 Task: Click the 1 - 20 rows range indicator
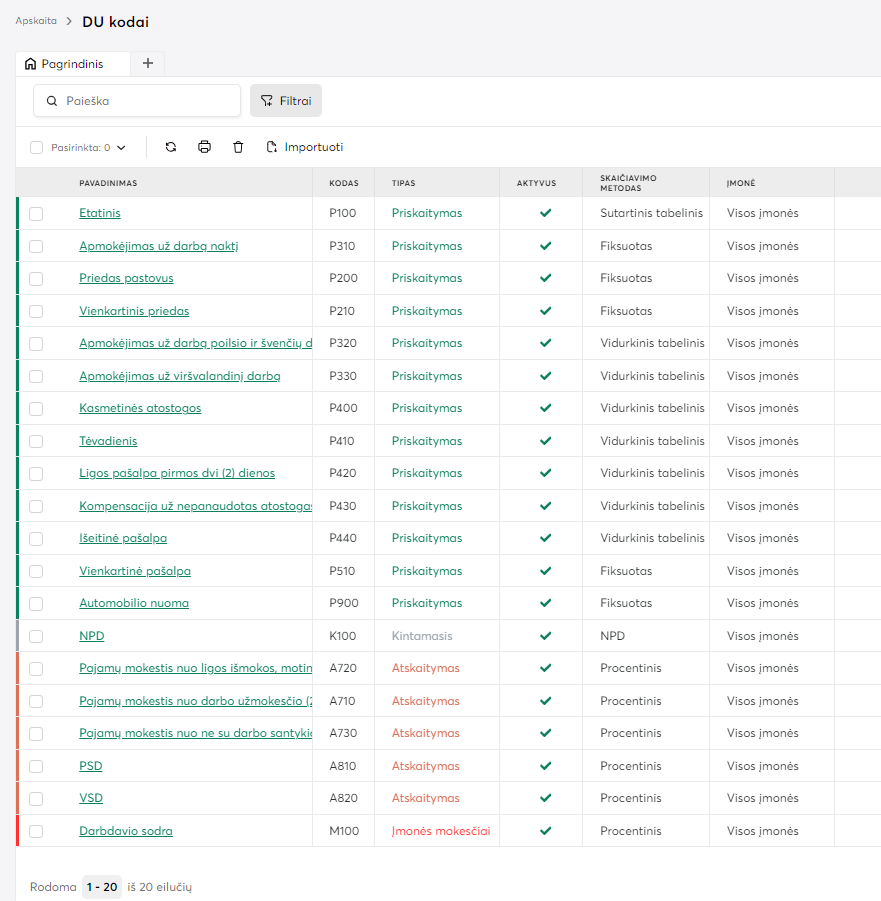click(102, 887)
